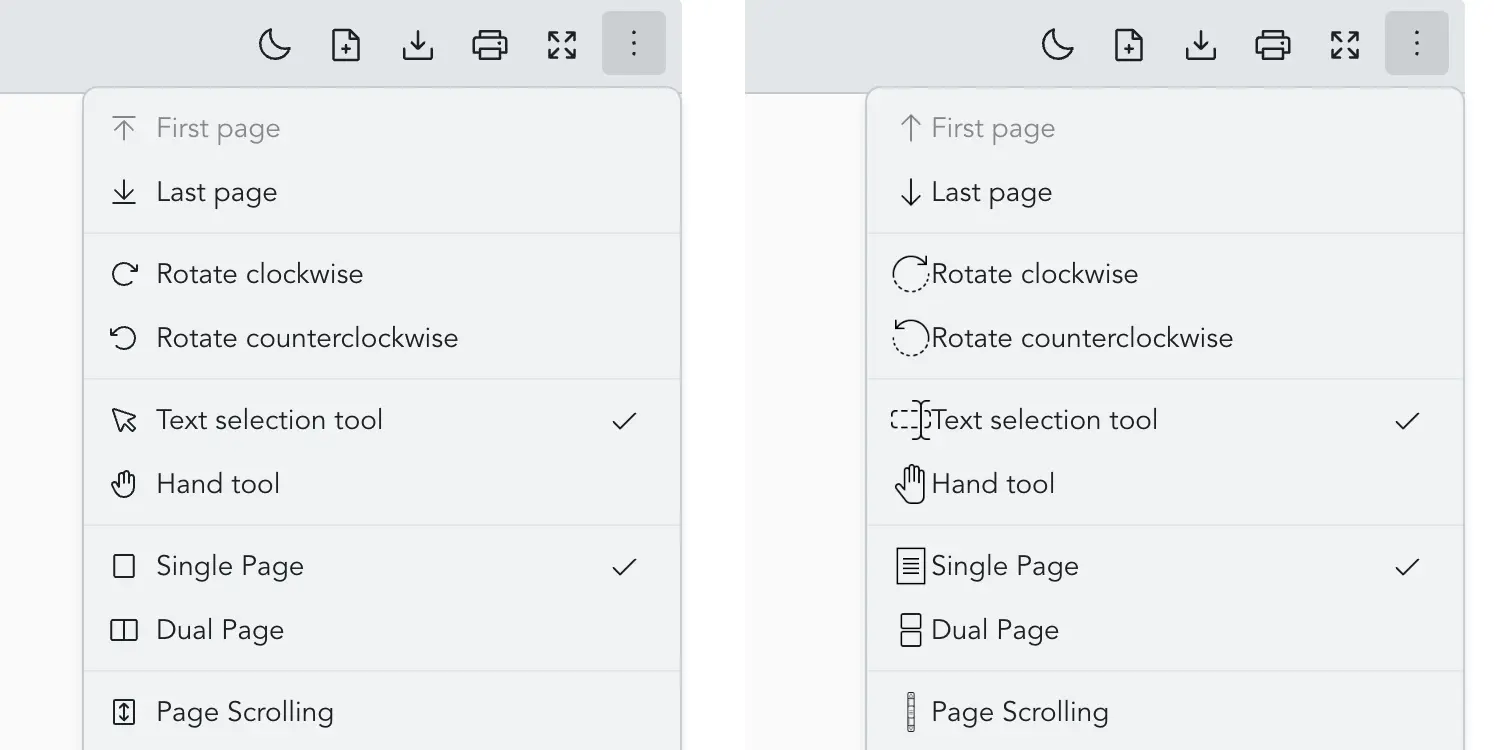Jump to the Last page
This screenshot has height=750, width=1494.
pos(216,191)
